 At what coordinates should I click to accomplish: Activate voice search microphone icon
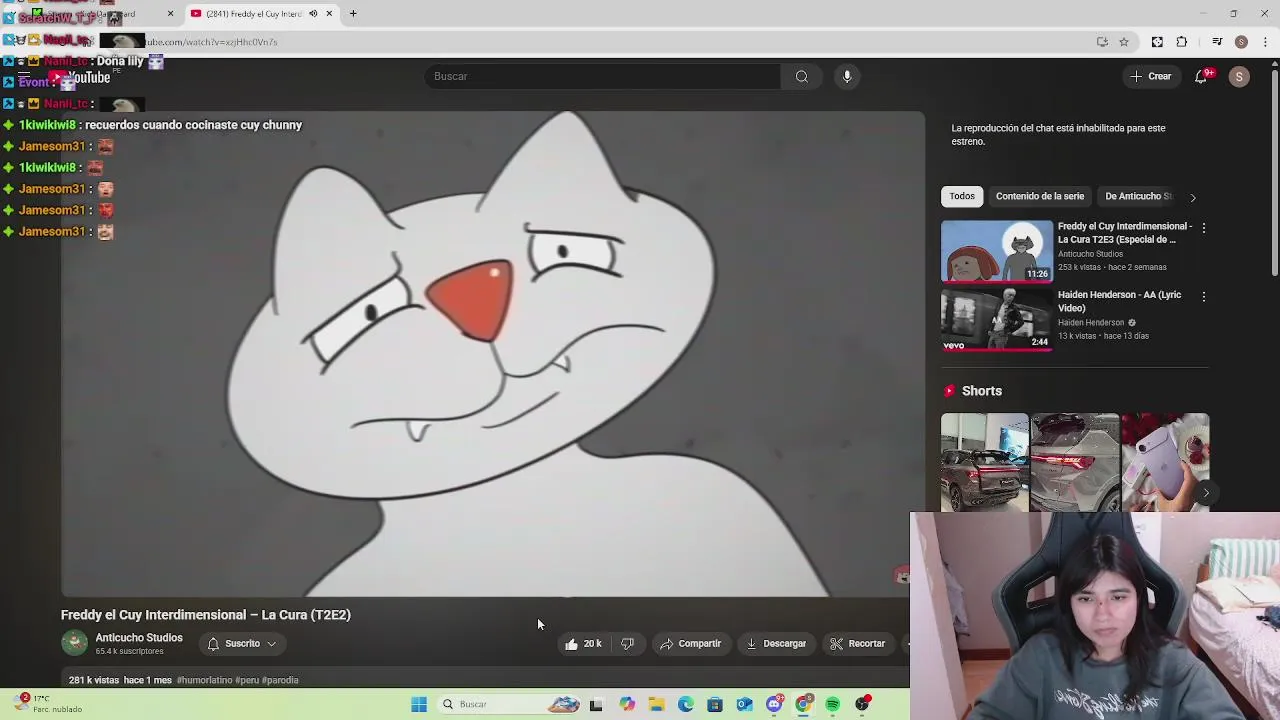point(847,76)
